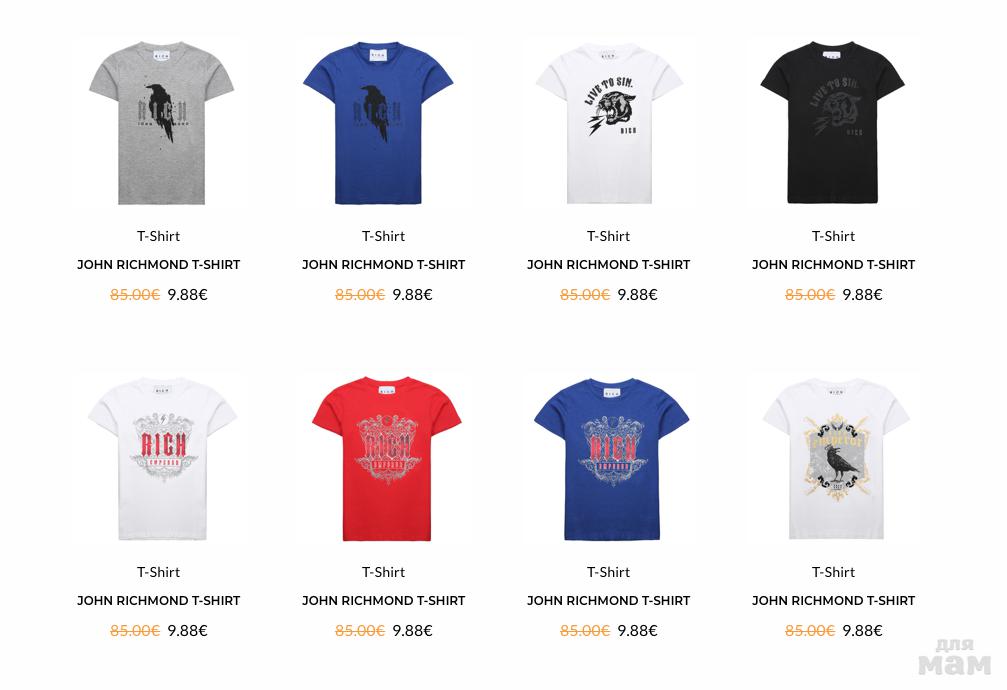Click the T-Shirt category label under the white Live To Sin shirt
The width and height of the screenshot is (1007, 690).
608,236
